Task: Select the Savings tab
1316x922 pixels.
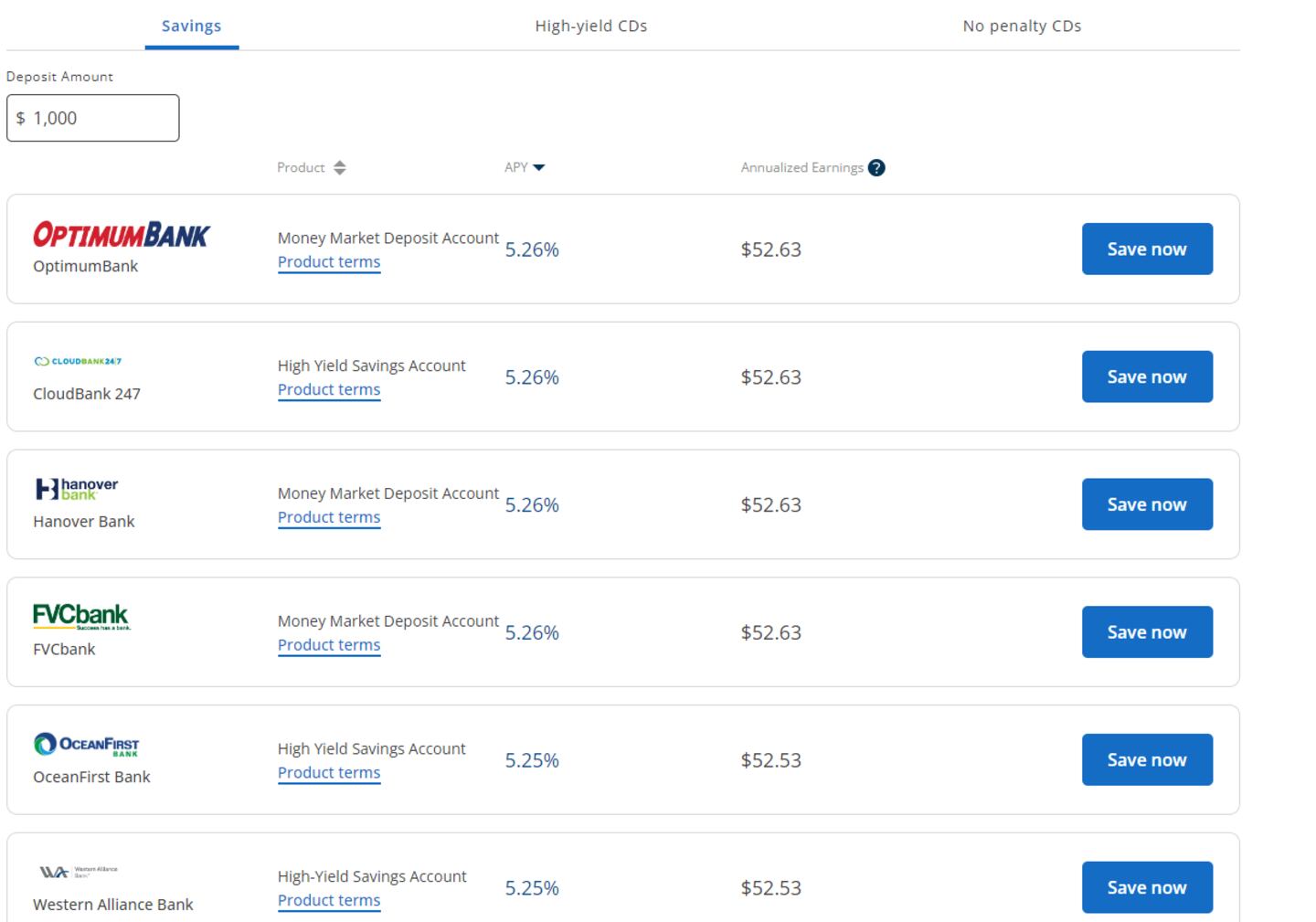Action: point(191,26)
